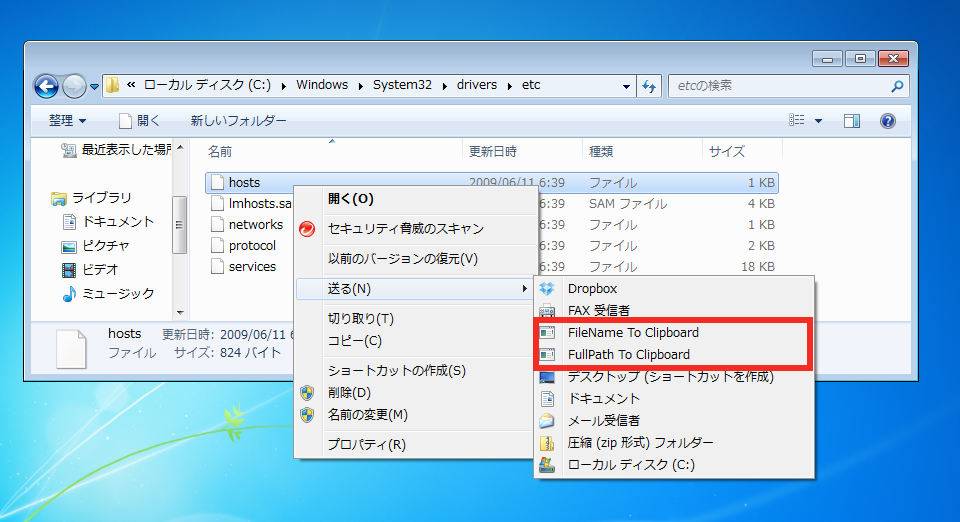Image resolution: width=960 pixels, height=522 pixels.
Task: Select the networks file
Action: coord(247,225)
